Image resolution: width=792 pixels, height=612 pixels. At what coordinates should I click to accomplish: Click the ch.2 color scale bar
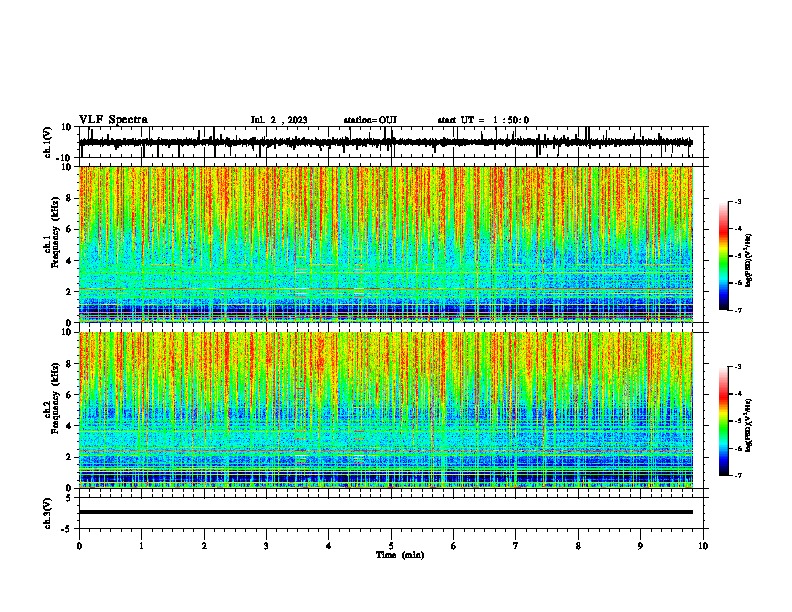coord(723,421)
